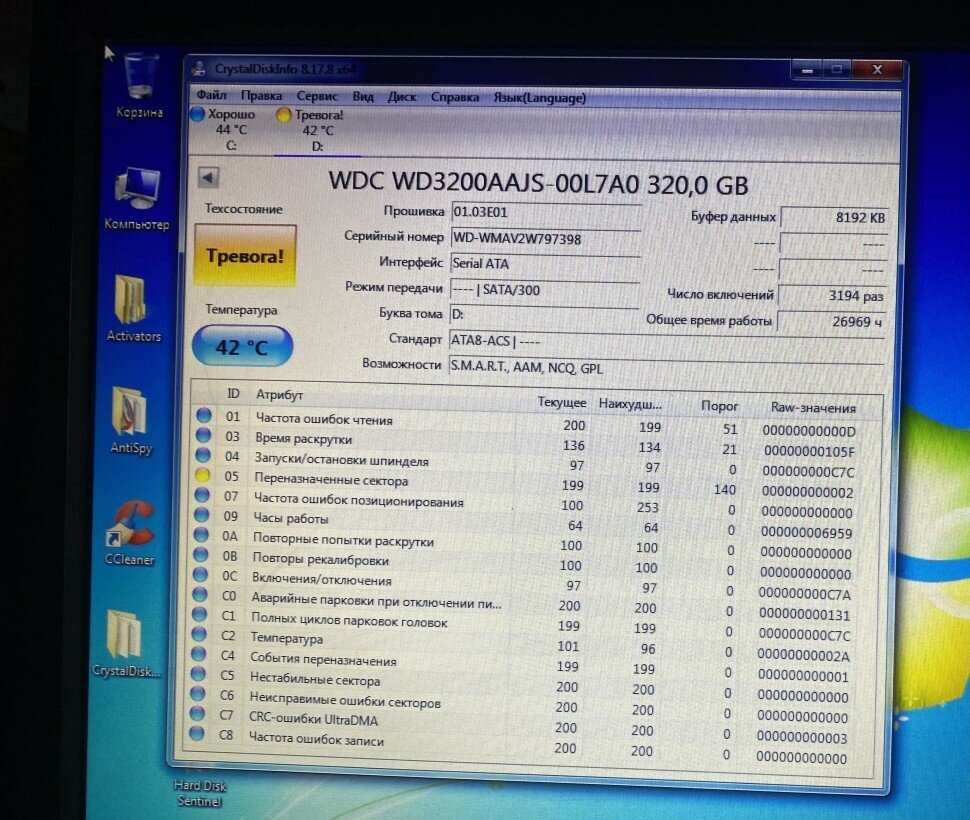970x820 pixels.
Task: Click the Возможности field S.M.A.R.T., AAM, NCQ, GPL
Action: coord(665,369)
